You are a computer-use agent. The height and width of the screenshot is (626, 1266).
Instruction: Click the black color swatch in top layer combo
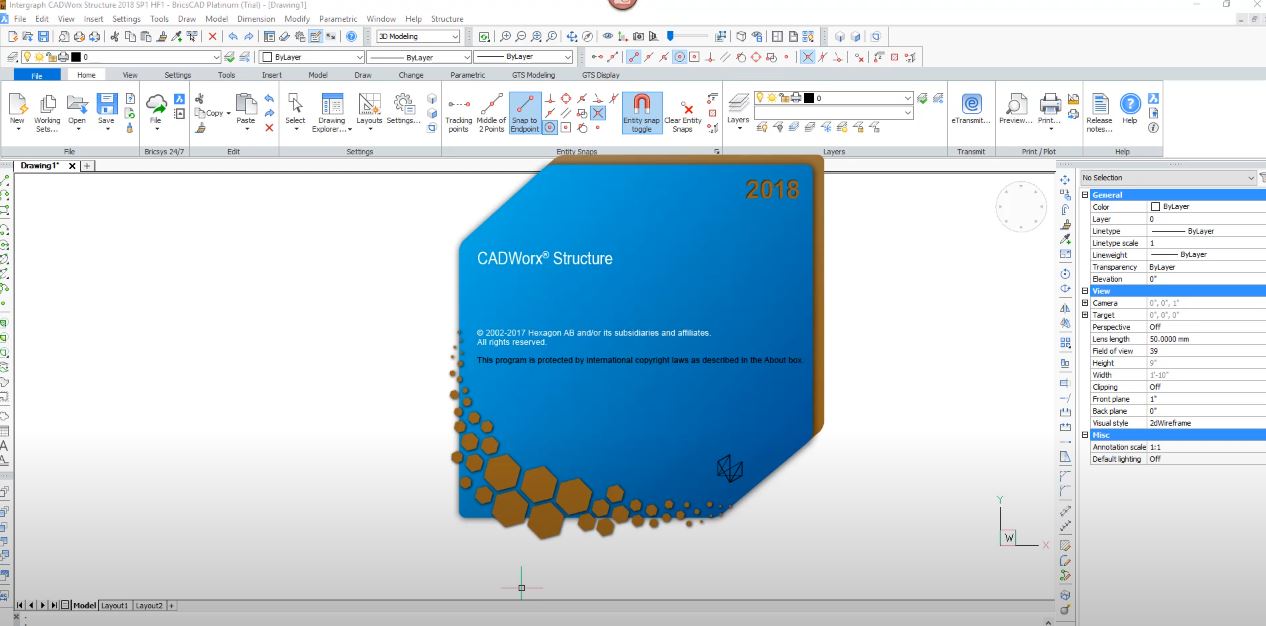pyautogui.click(x=74, y=57)
